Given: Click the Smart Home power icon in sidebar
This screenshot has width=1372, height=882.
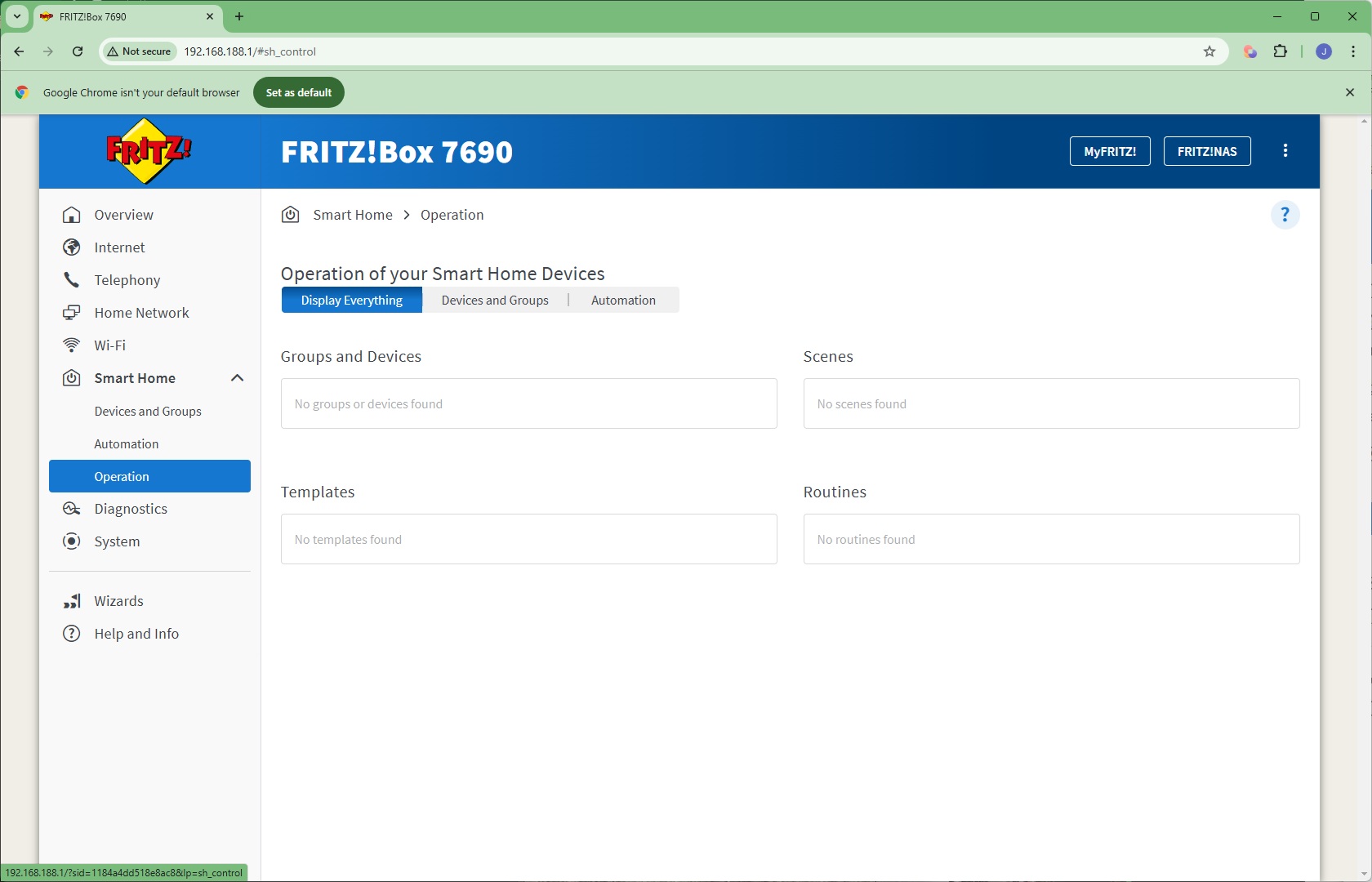Looking at the screenshot, I should point(72,378).
